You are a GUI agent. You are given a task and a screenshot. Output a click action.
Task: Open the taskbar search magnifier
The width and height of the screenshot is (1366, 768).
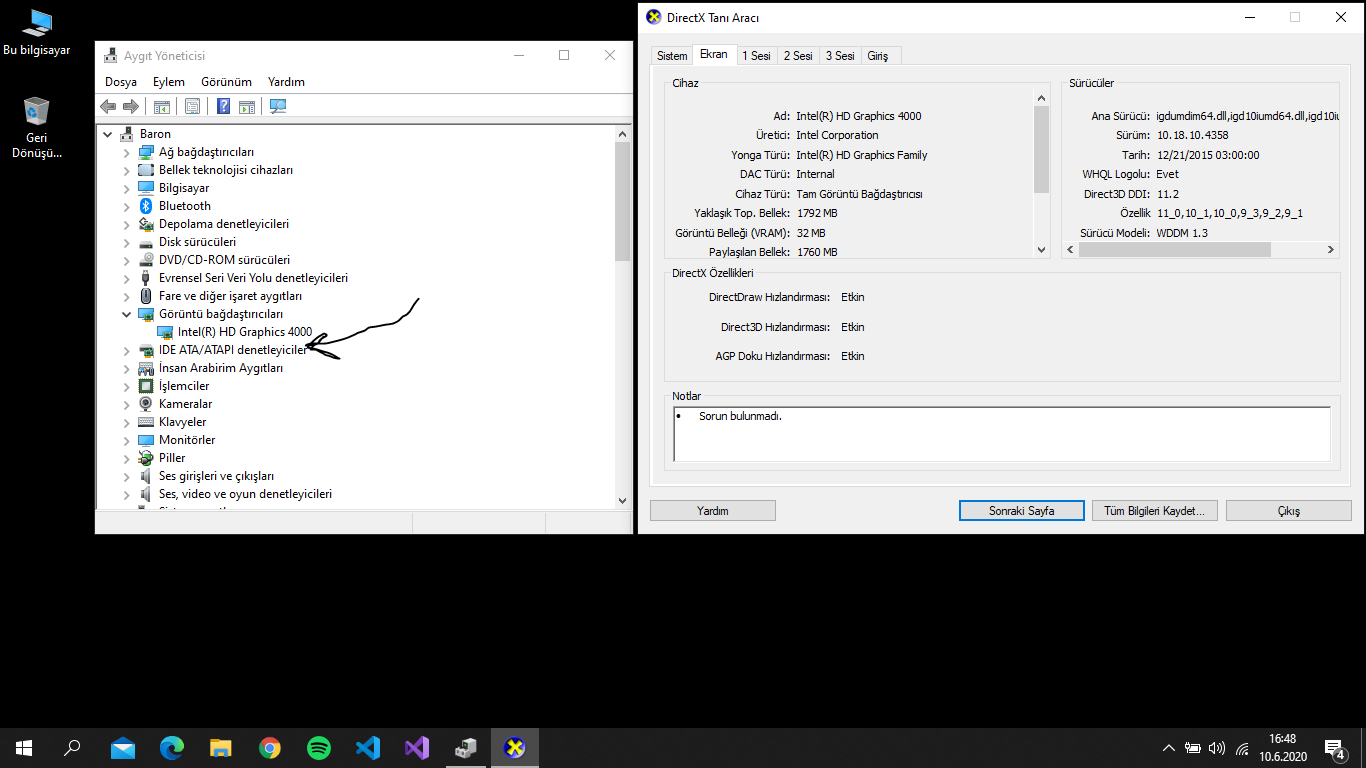click(72, 747)
